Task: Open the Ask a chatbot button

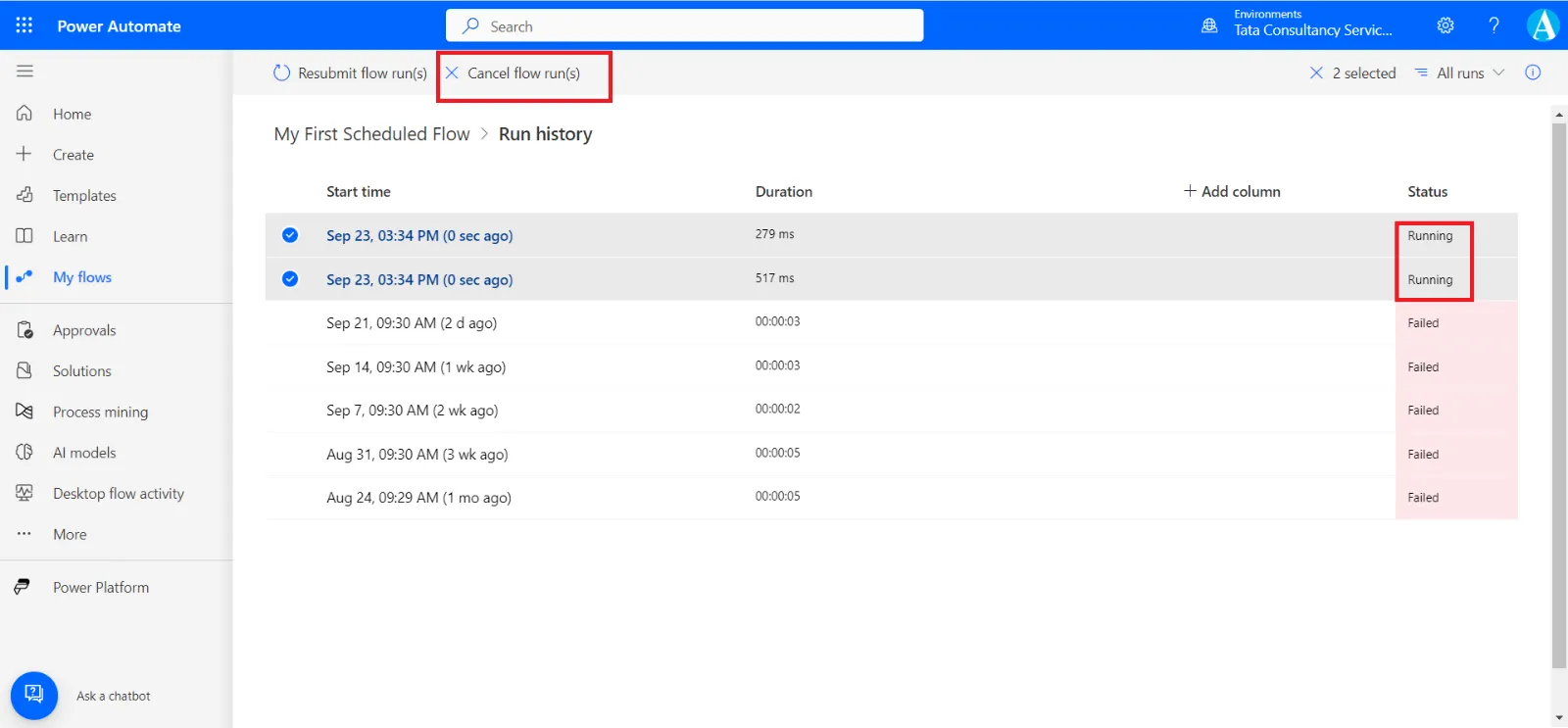Action: (34, 696)
